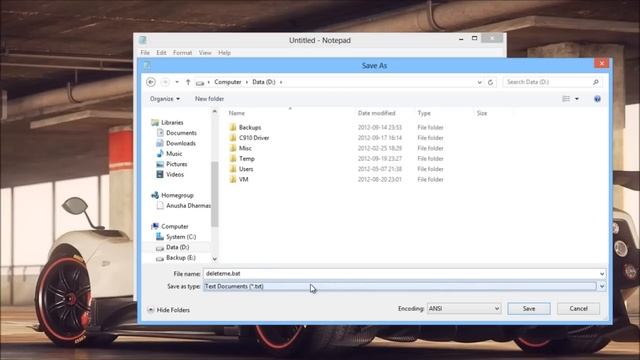Refresh the Data (D:) folder view
The width and height of the screenshot is (640, 360).
[x=490, y=82]
